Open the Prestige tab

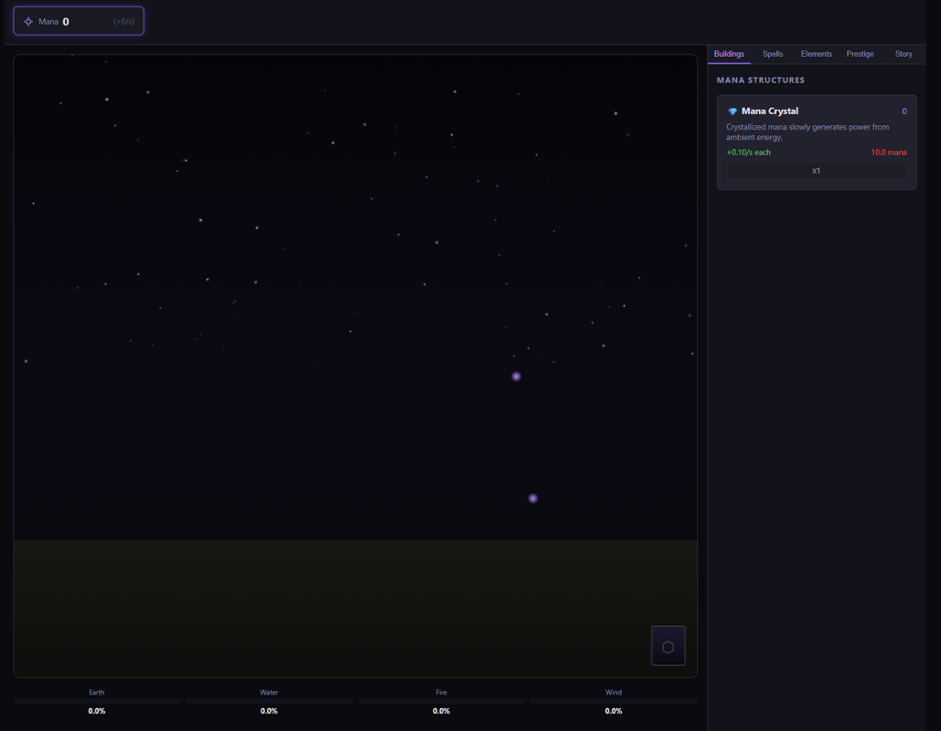tap(860, 54)
